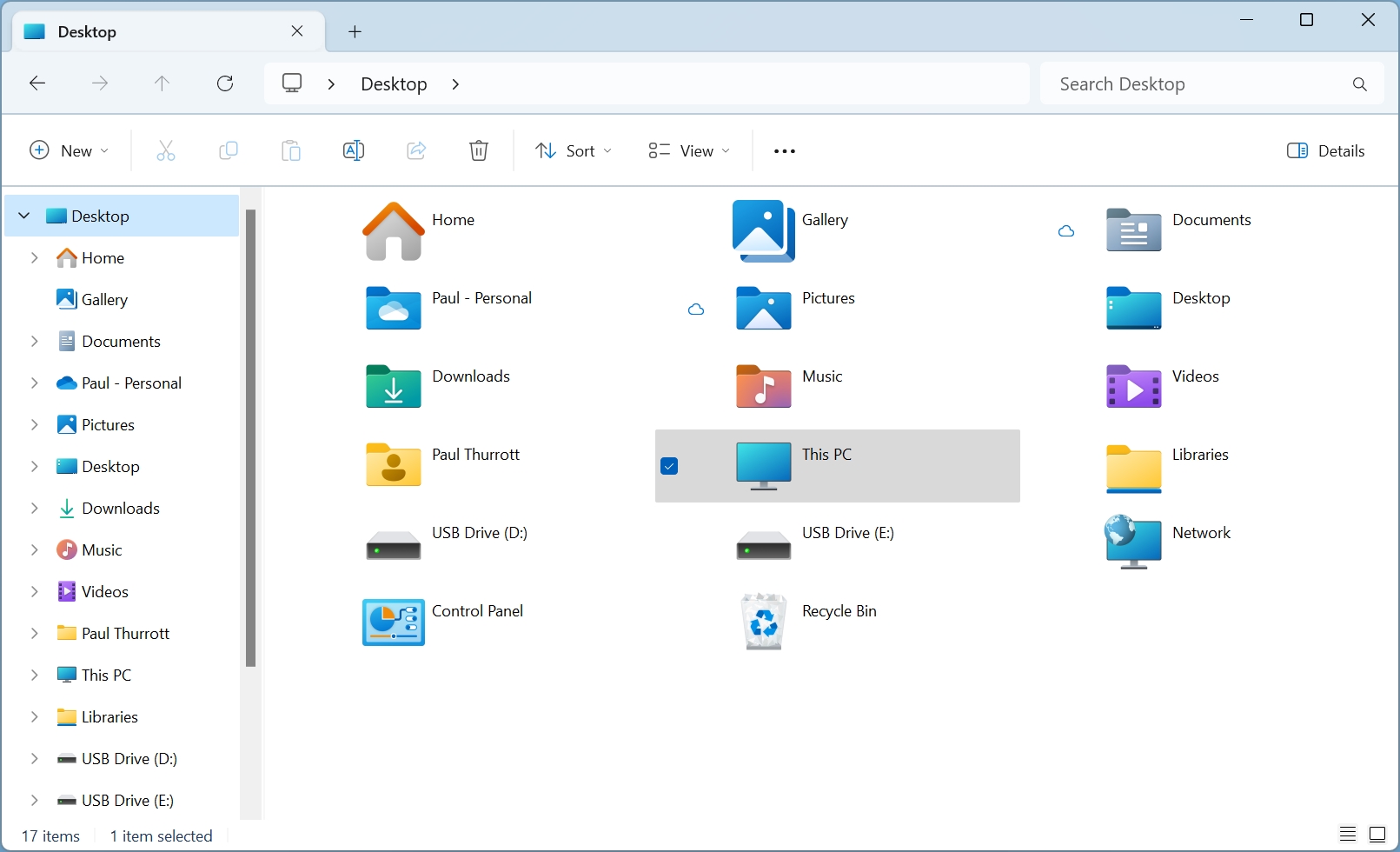Uncheck the This PC selection checkbox

pos(669,466)
